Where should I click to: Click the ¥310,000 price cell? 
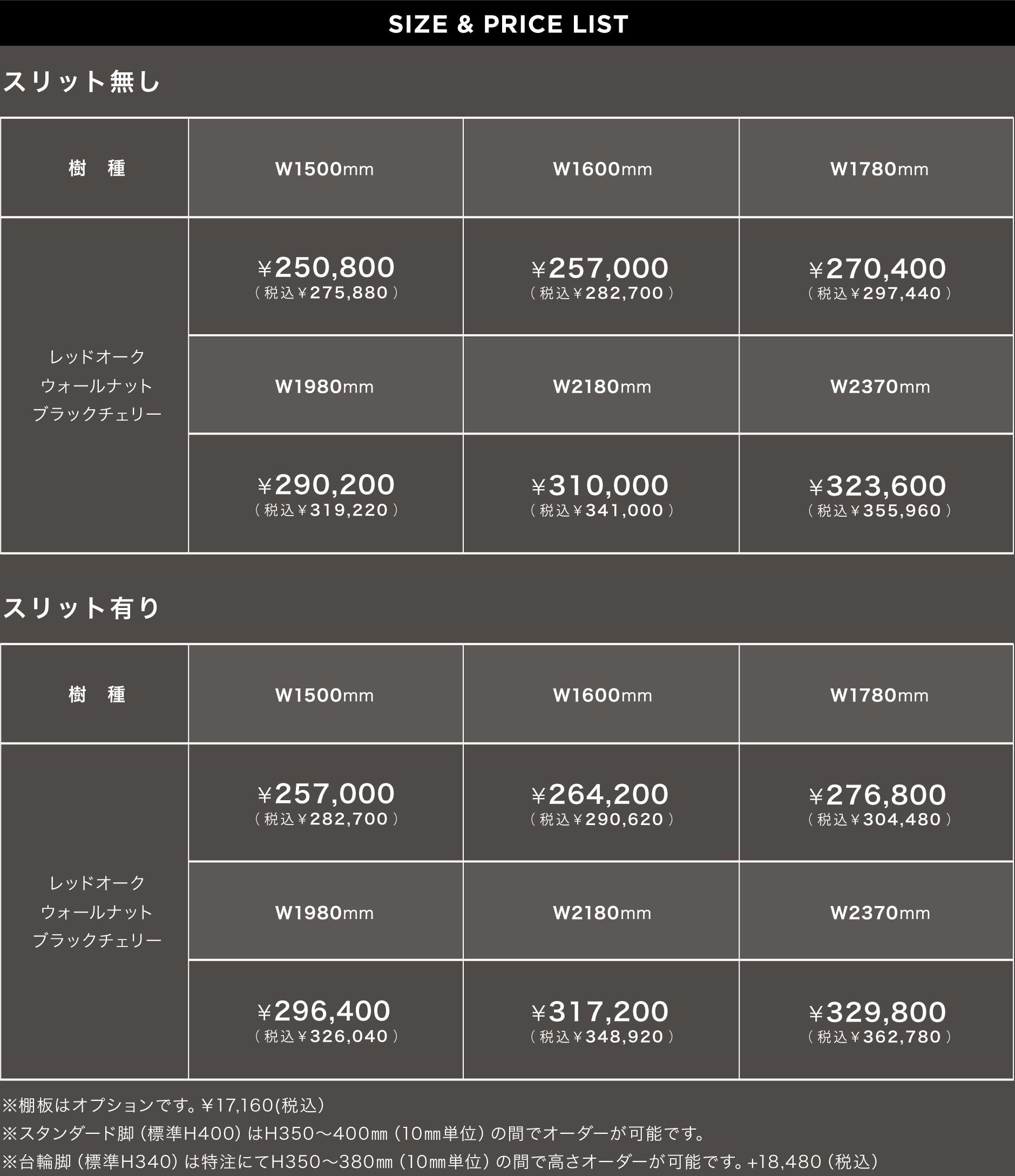pyautogui.click(x=601, y=494)
